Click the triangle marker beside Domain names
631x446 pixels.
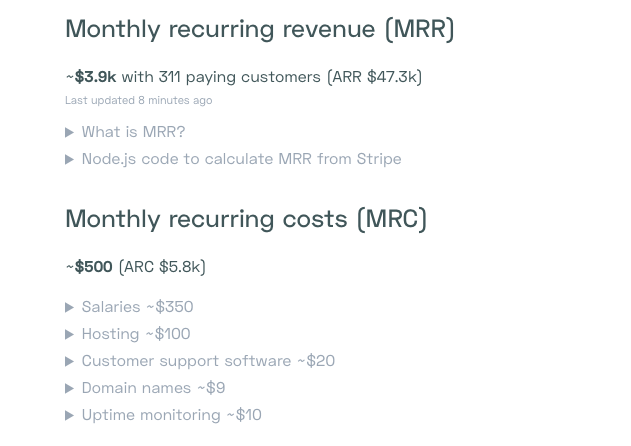click(70, 388)
